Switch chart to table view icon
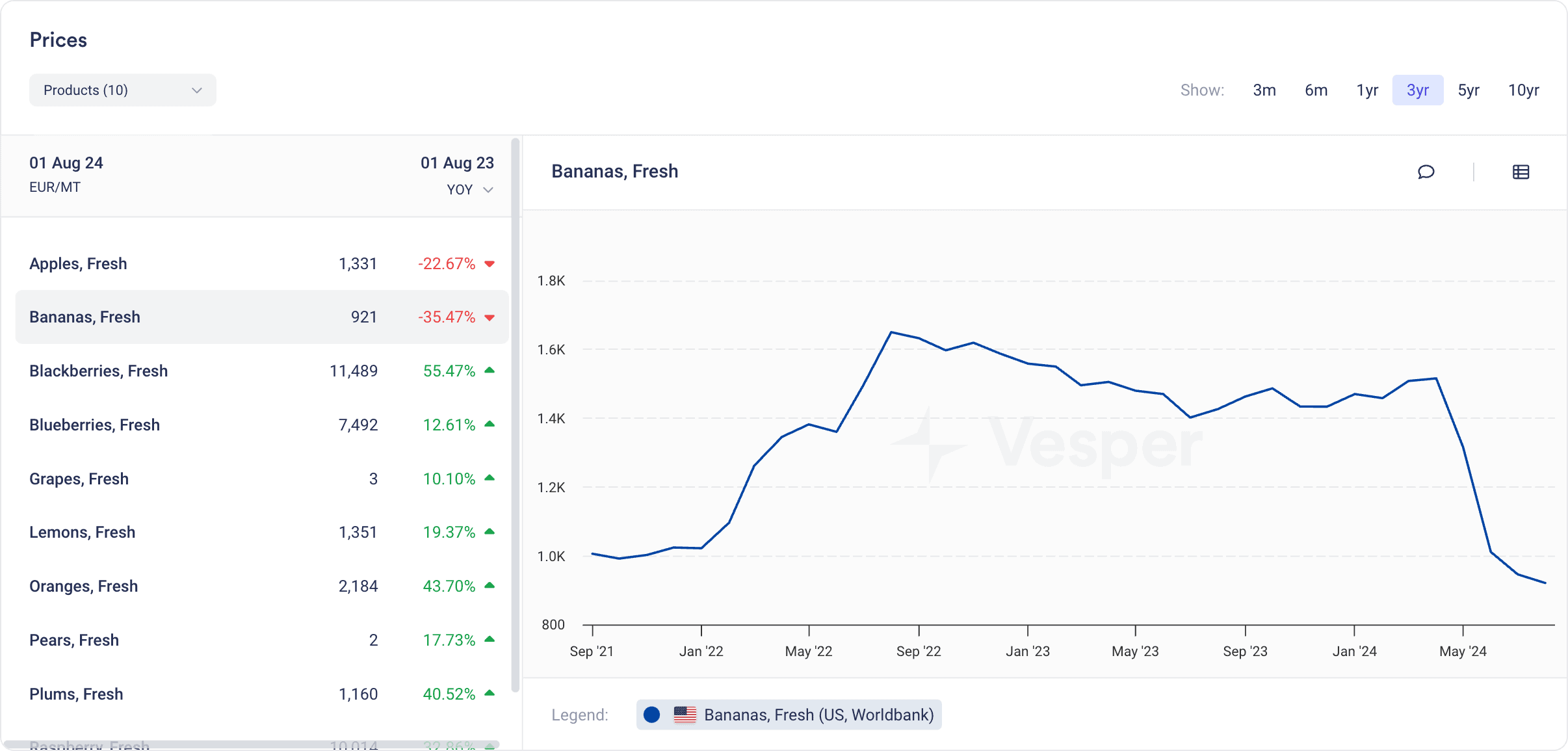The image size is (1568, 751). [1521, 172]
